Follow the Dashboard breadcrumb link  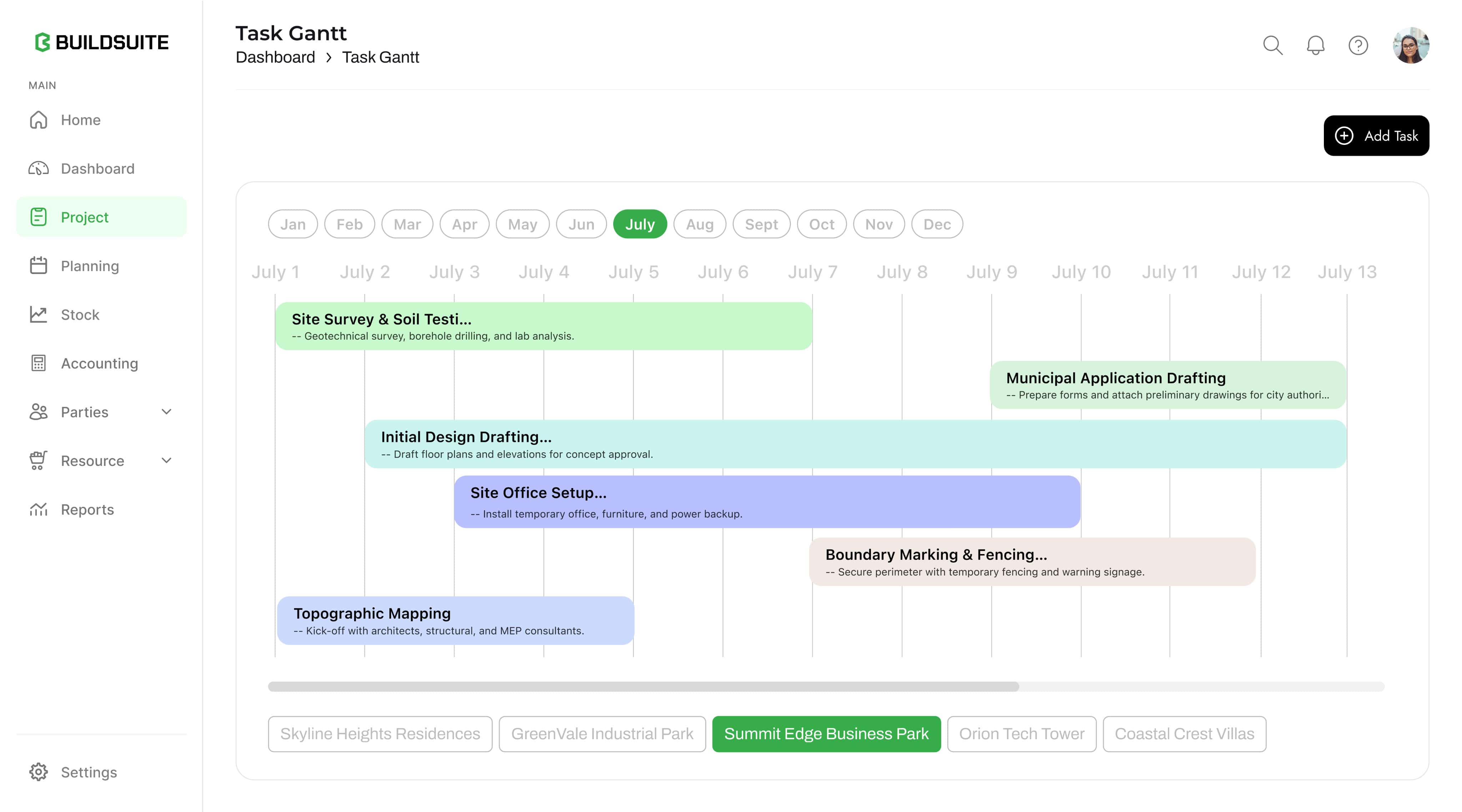pyautogui.click(x=275, y=57)
